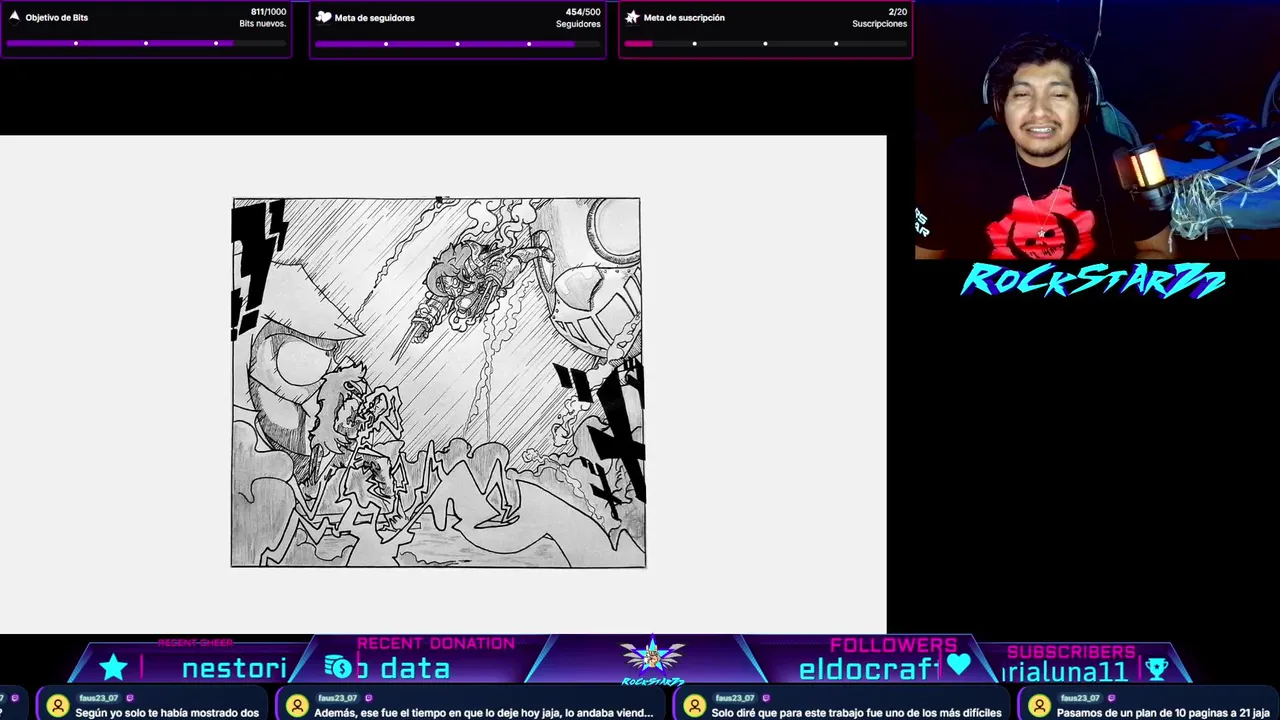The height and width of the screenshot is (720, 1280).
Task: Click the follower goal progress bar
Action: 457,44
